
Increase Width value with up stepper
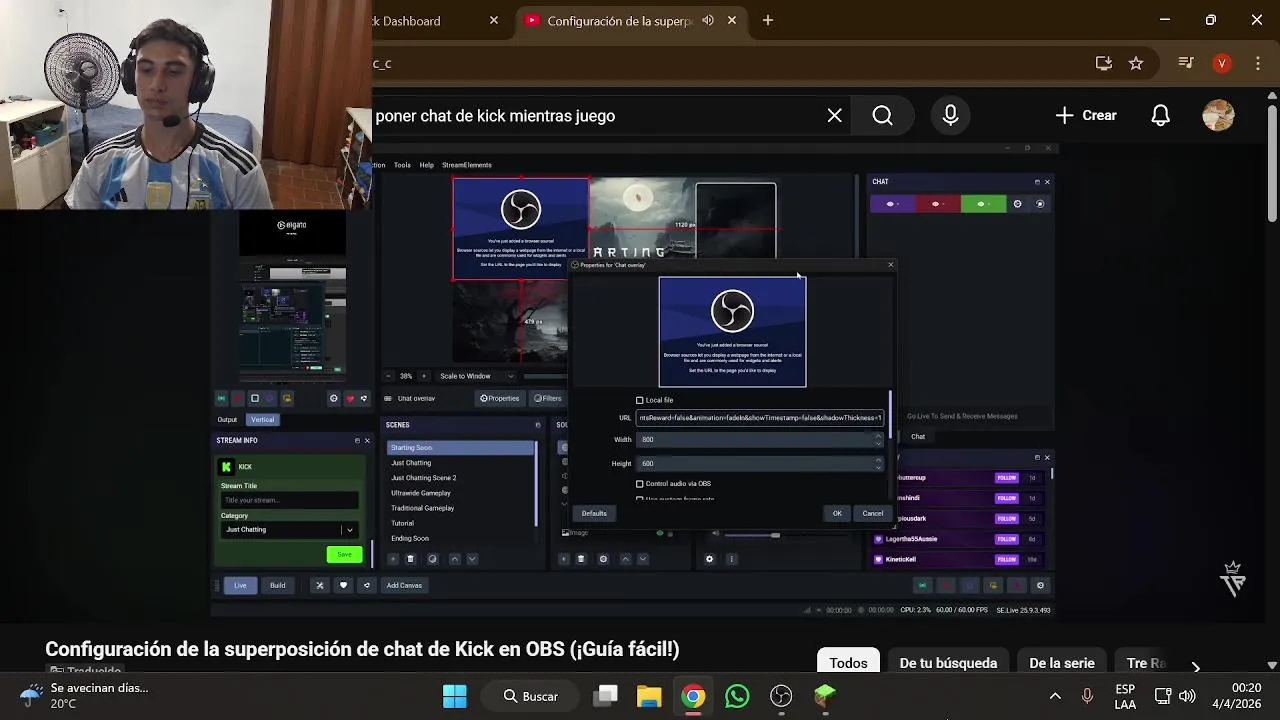(878, 436)
